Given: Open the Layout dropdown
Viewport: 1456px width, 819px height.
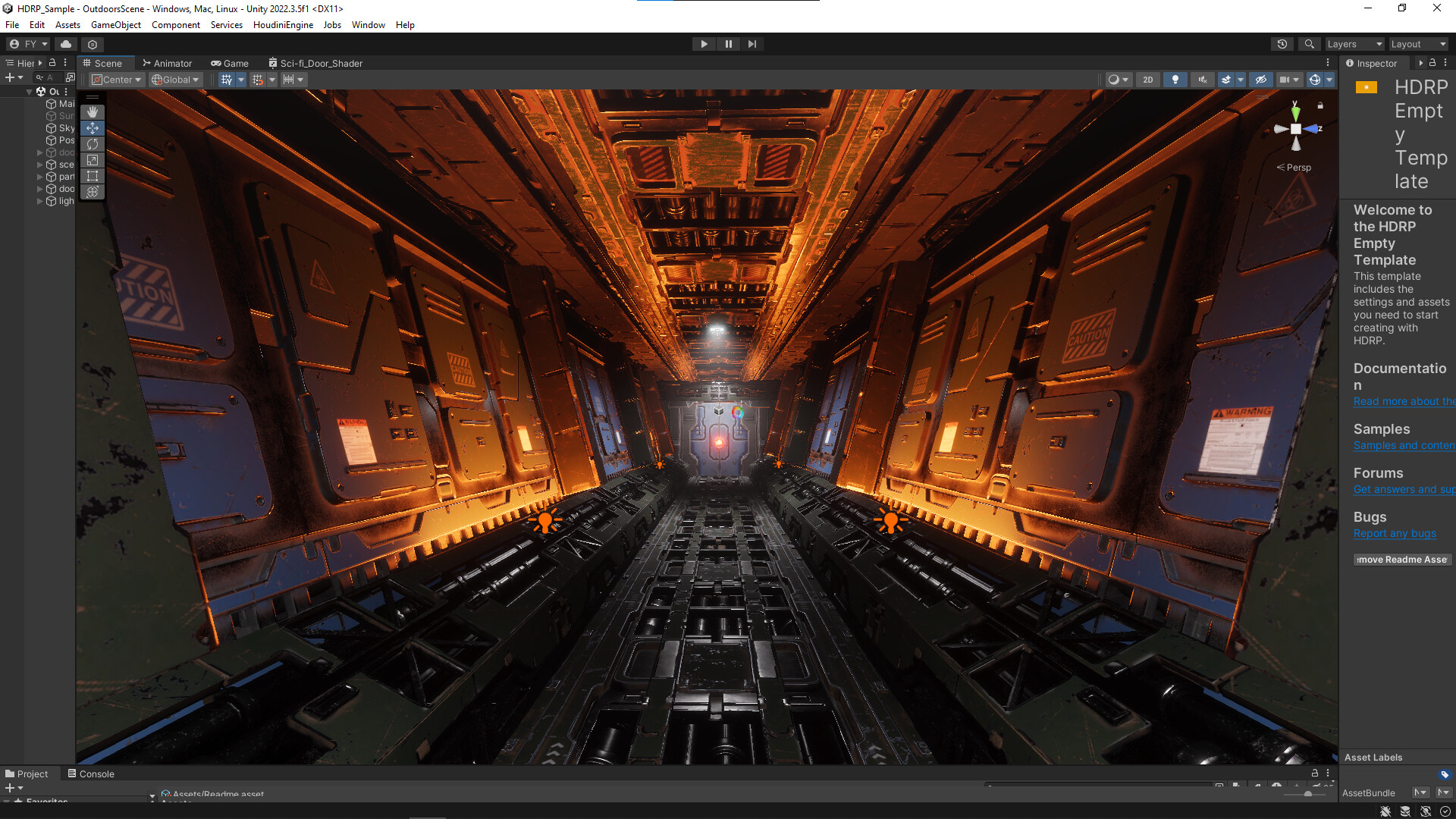Looking at the screenshot, I should 1418,43.
